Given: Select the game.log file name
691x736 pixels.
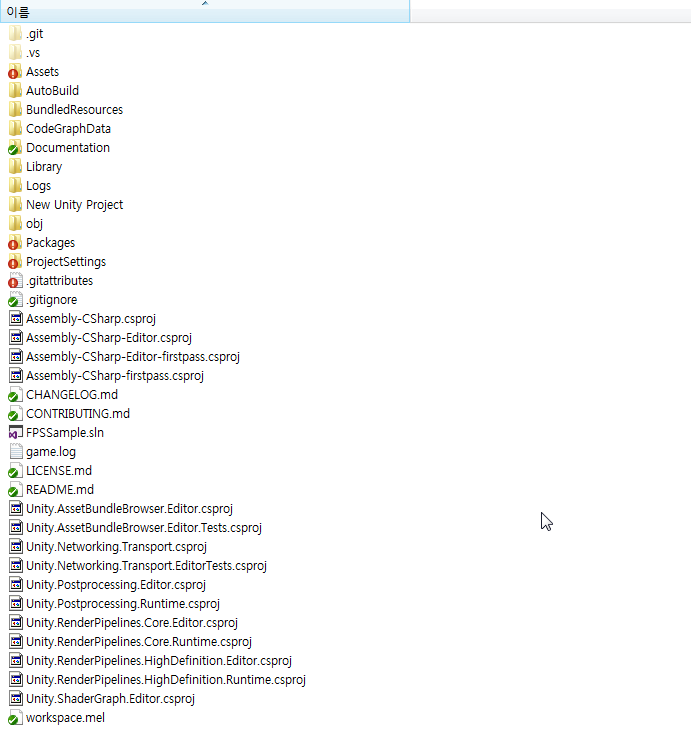Looking at the screenshot, I should pos(51,452).
